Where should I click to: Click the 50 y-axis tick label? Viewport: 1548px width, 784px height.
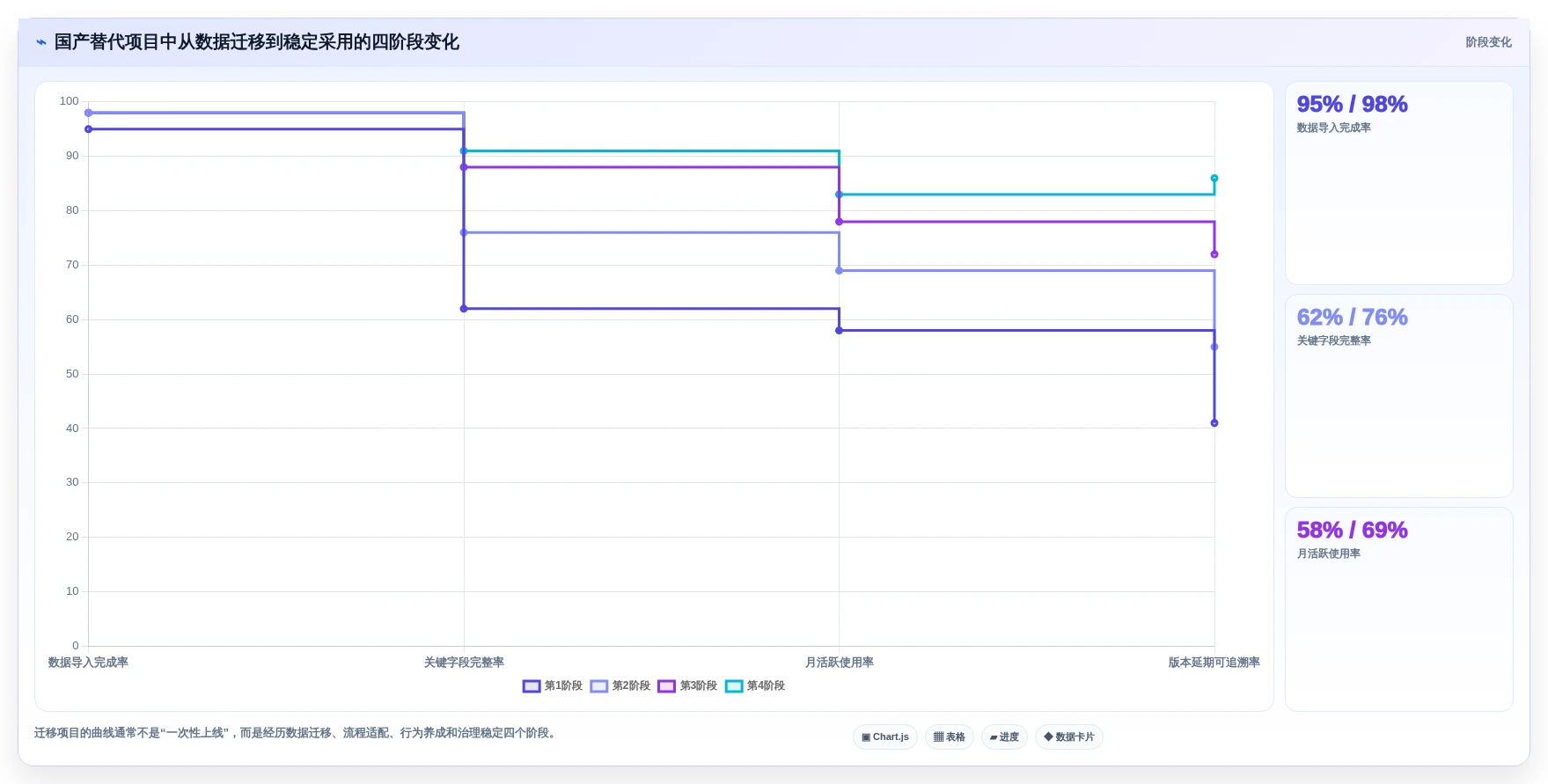click(72, 374)
